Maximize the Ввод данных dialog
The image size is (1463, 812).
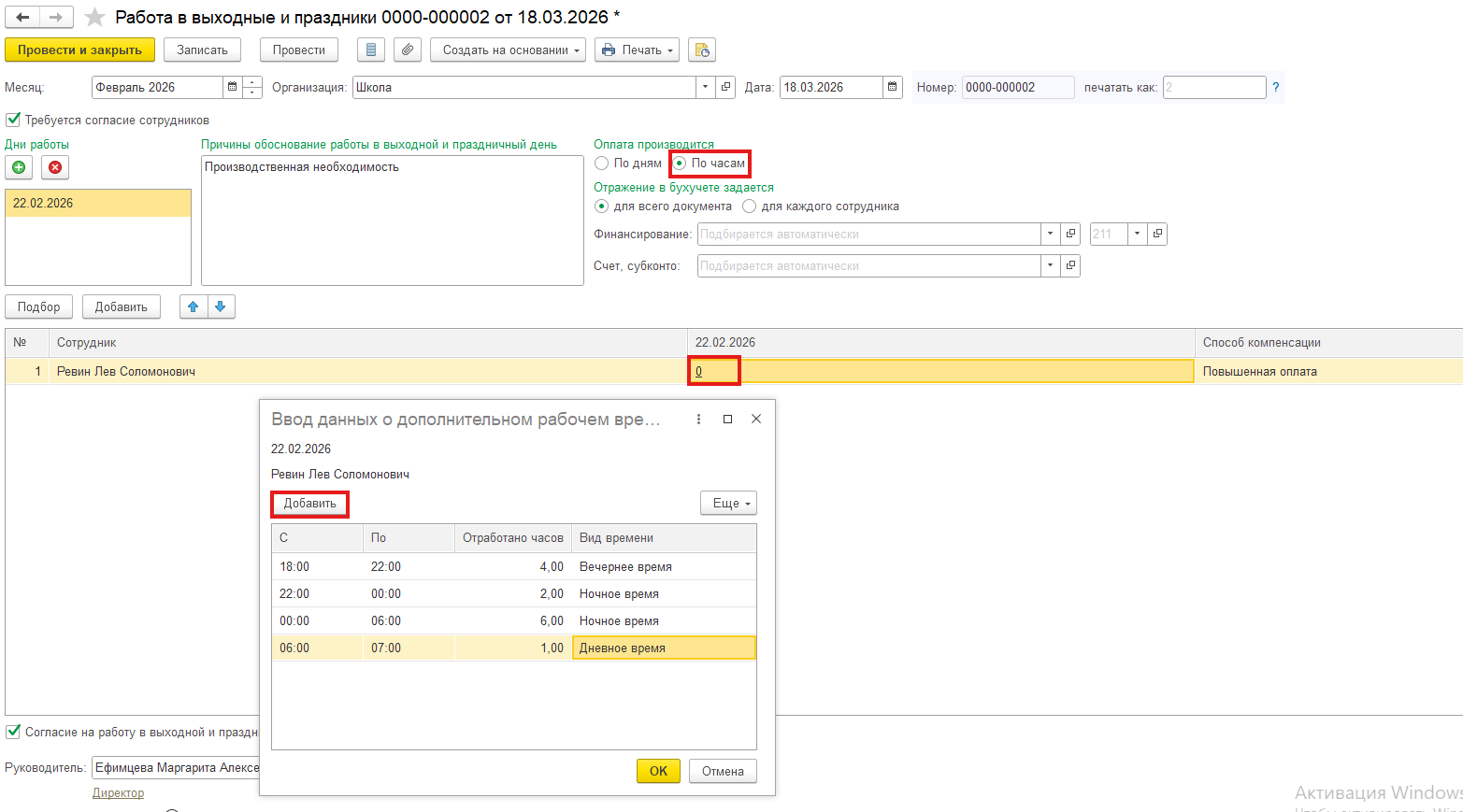[x=727, y=420]
